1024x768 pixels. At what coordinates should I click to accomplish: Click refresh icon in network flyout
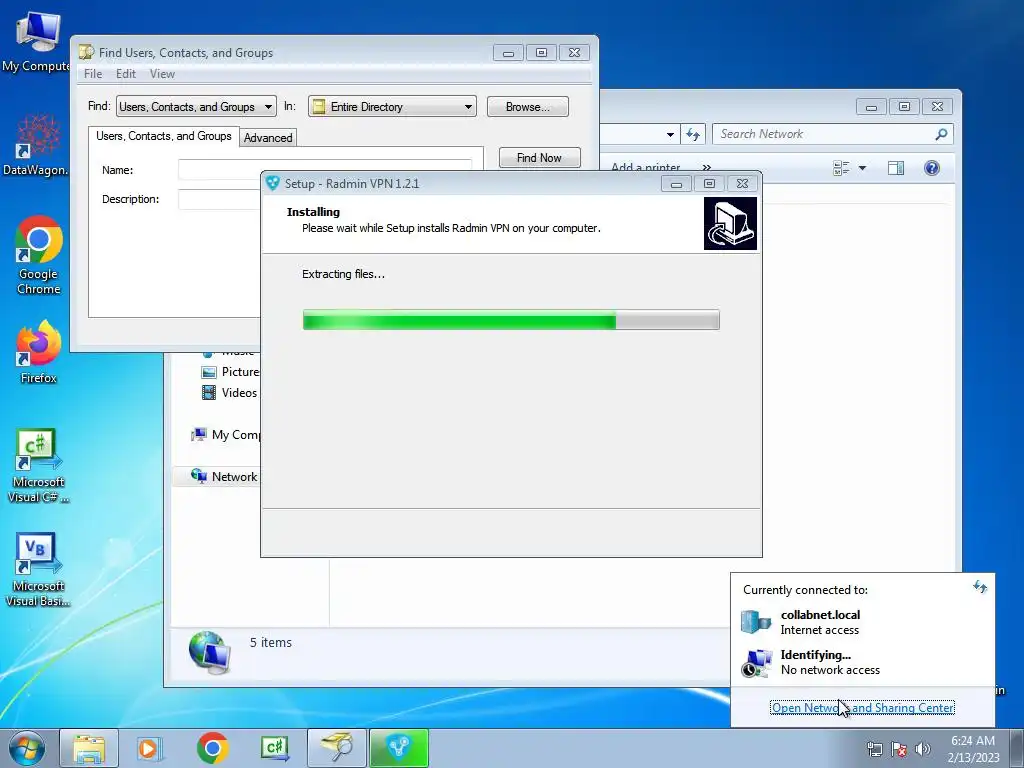[980, 586]
